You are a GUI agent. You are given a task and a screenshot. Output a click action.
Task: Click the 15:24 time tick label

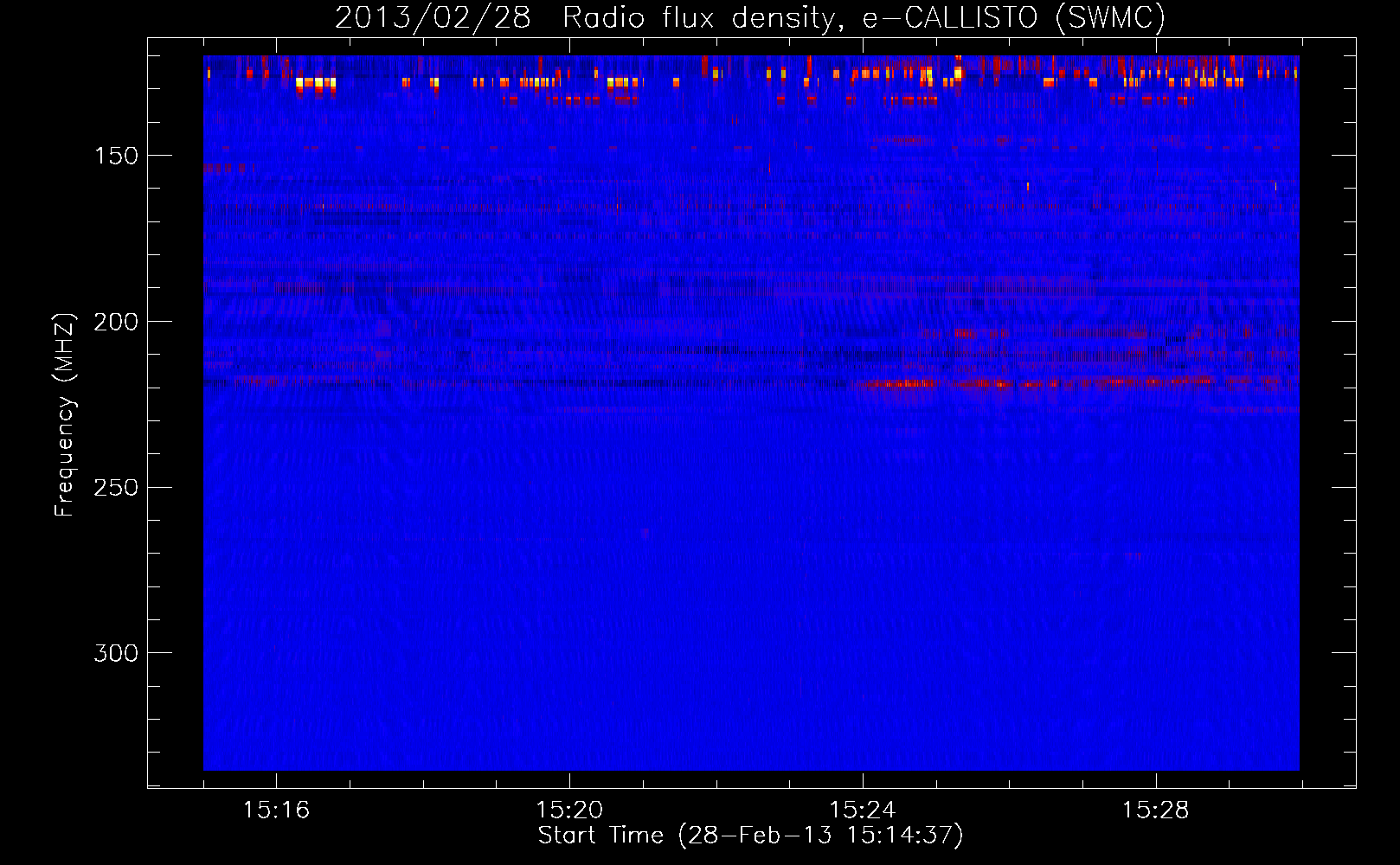(x=863, y=810)
